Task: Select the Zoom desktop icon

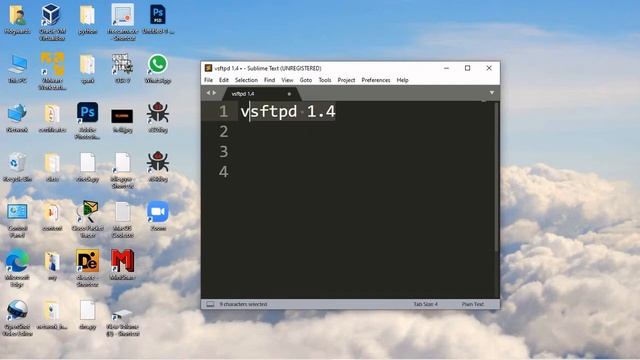Action: click(x=158, y=216)
